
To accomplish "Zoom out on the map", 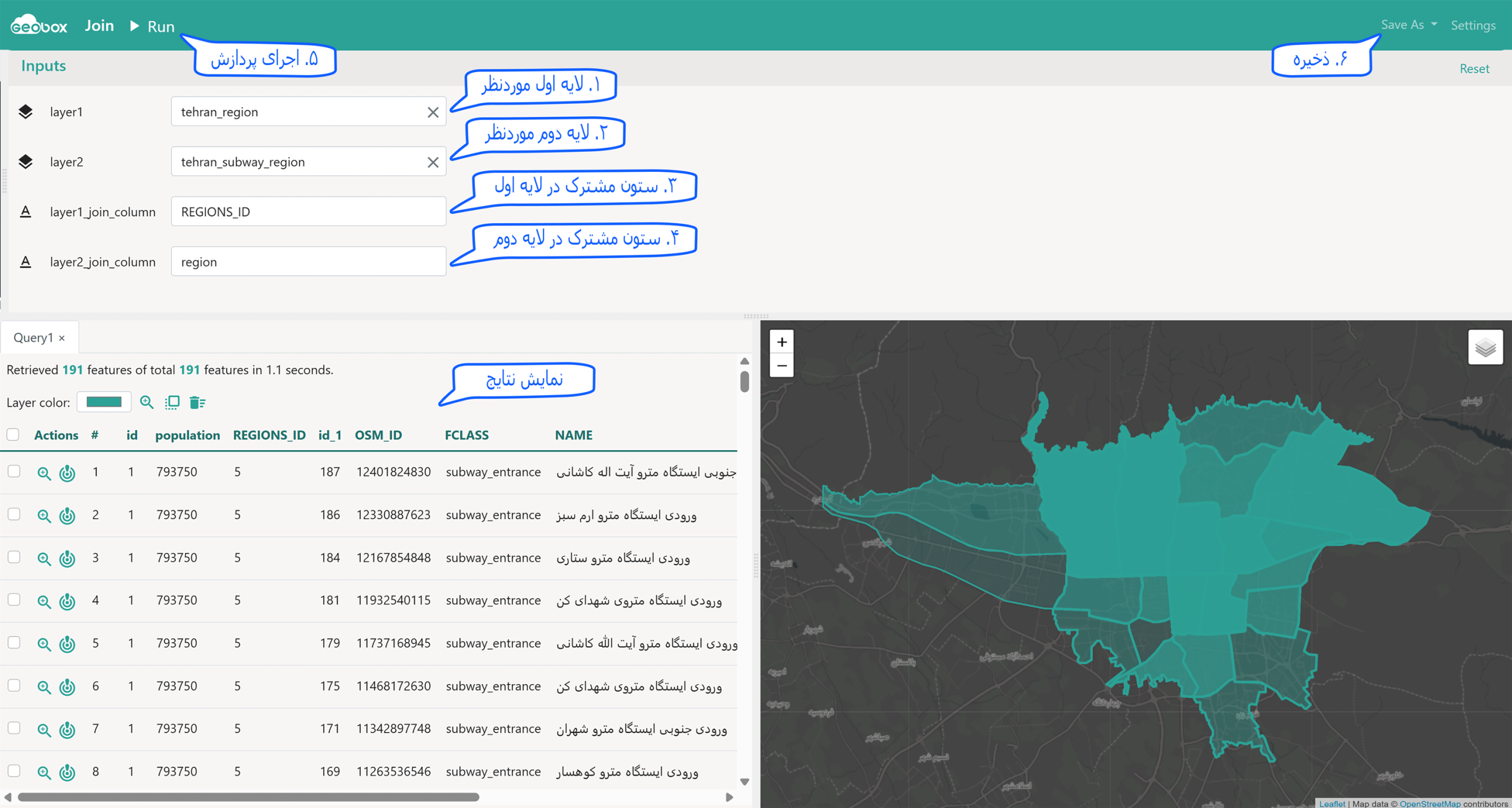I will [781, 366].
